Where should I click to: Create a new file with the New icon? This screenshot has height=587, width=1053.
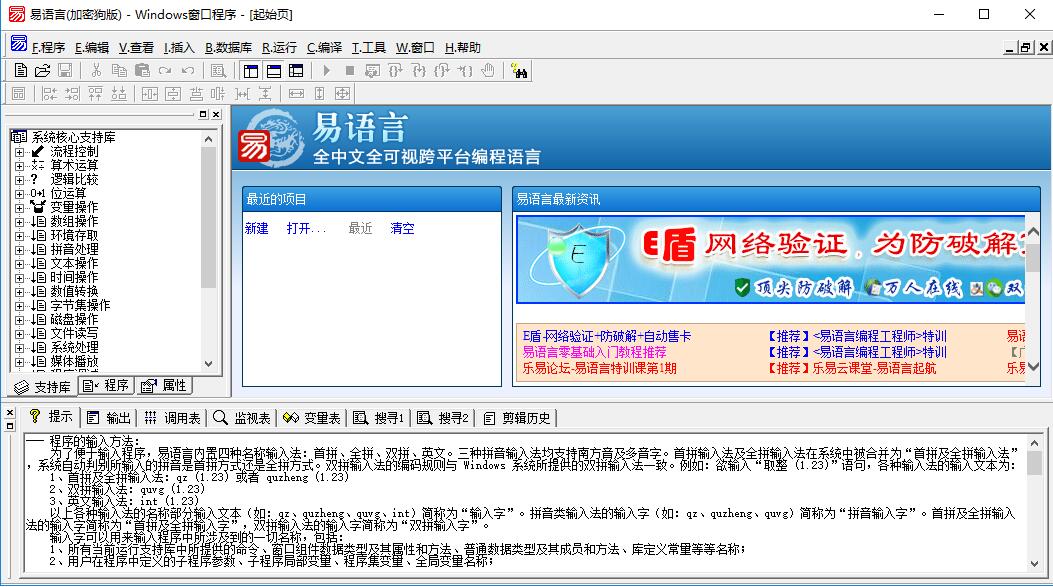[x=20, y=70]
